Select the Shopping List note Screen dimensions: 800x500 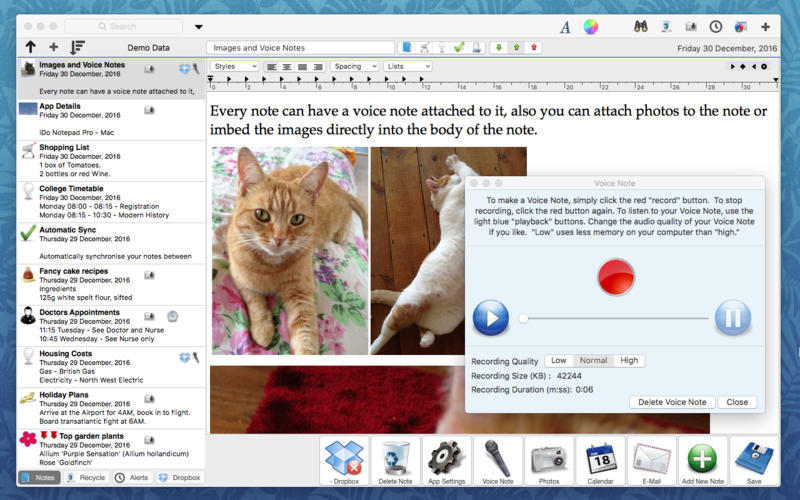coord(111,161)
